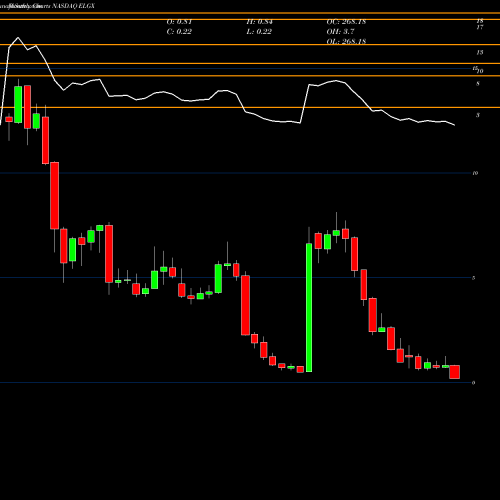Viewport: 500px width, 500px height.
Task: Select the OL: 268.18 reading
Action: point(346,41)
